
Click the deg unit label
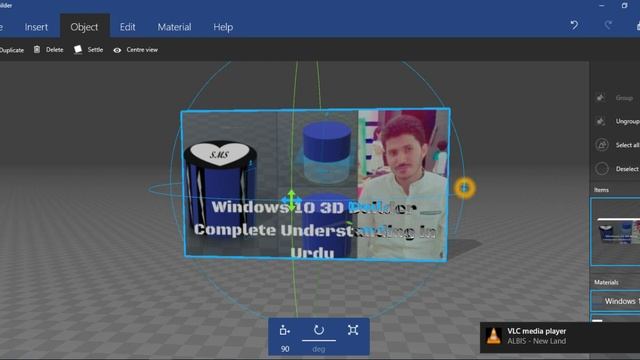click(x=318, y=349)
